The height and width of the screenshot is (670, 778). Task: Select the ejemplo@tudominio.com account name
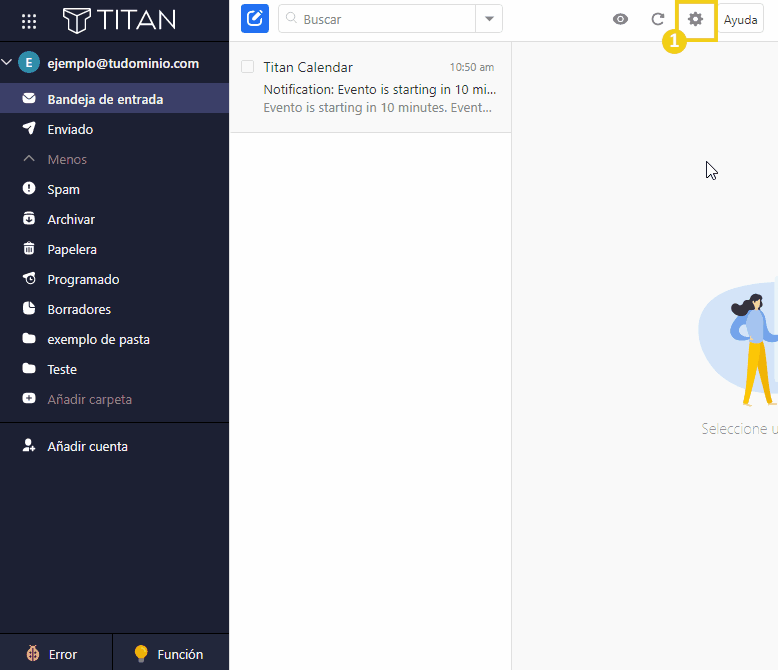[123, 64]
